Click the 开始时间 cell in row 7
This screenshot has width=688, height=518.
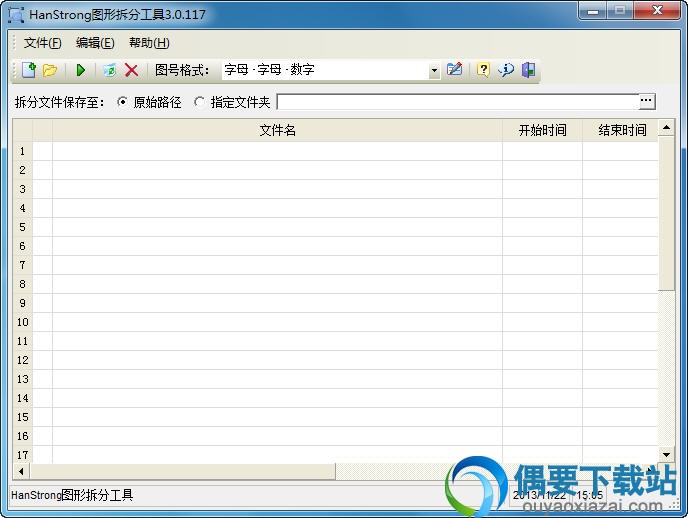[x=542, y=265]
